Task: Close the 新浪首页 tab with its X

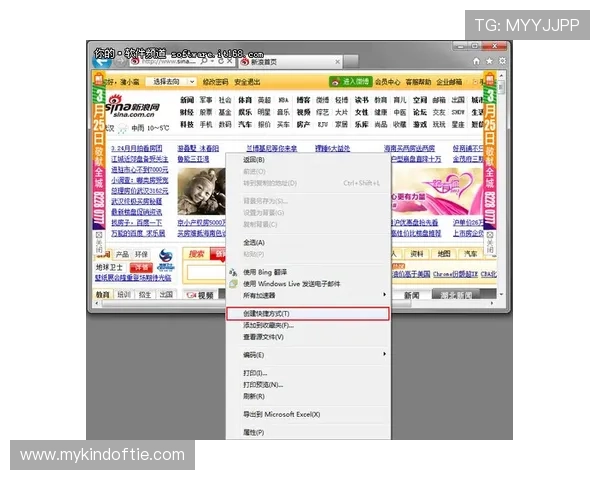Action: 337,62
